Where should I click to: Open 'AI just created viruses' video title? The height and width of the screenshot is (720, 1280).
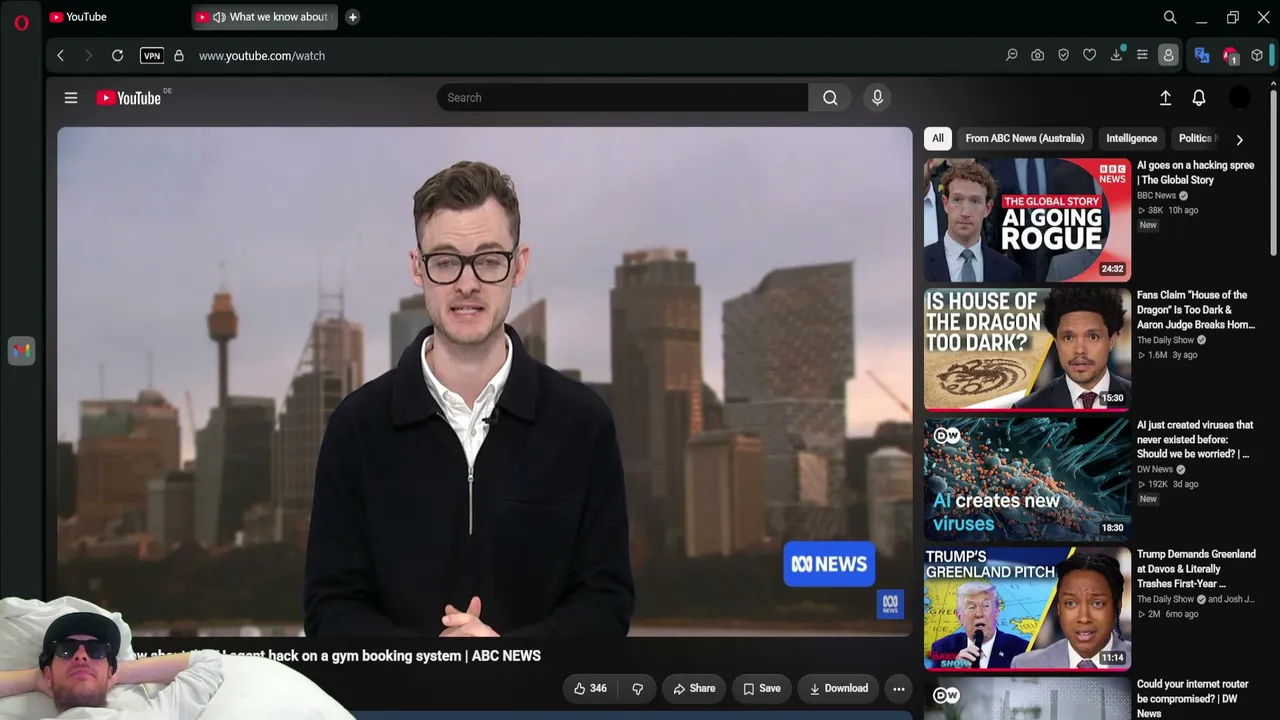pos(1195,440)
